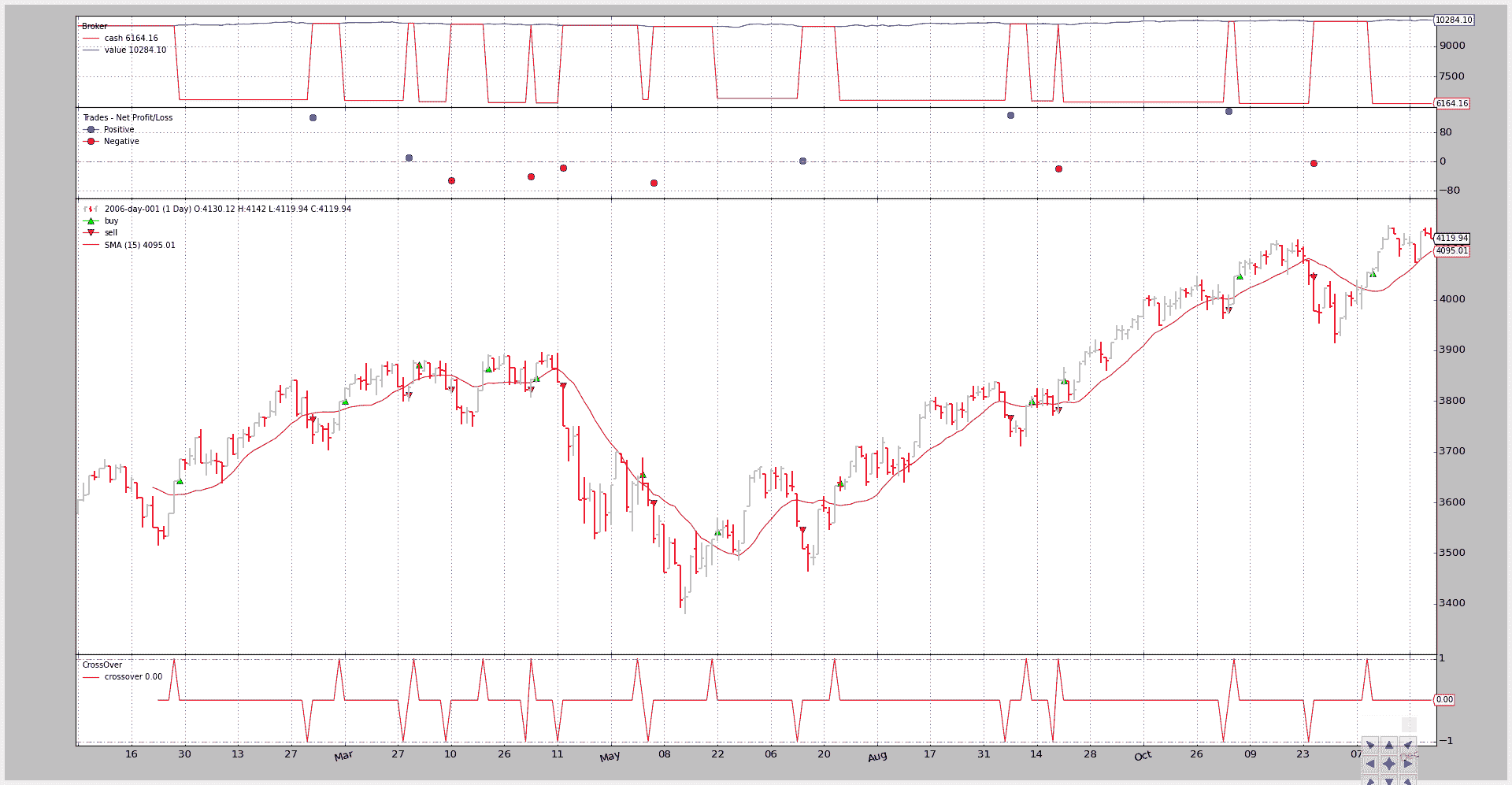Viewport: 1512px width, 785px height.
Task: Click the 4119.94 closing price tag
Action: [x=1451, y=239]
